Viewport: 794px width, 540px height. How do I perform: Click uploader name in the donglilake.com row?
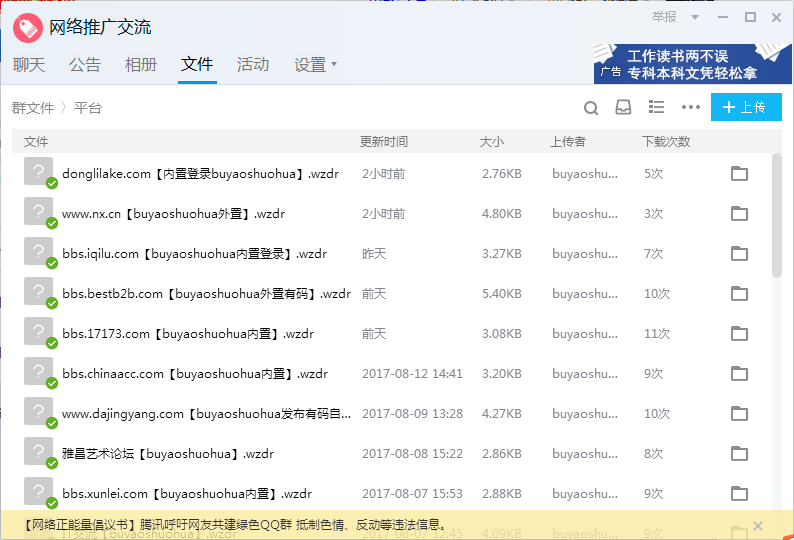tap(585, 174)
